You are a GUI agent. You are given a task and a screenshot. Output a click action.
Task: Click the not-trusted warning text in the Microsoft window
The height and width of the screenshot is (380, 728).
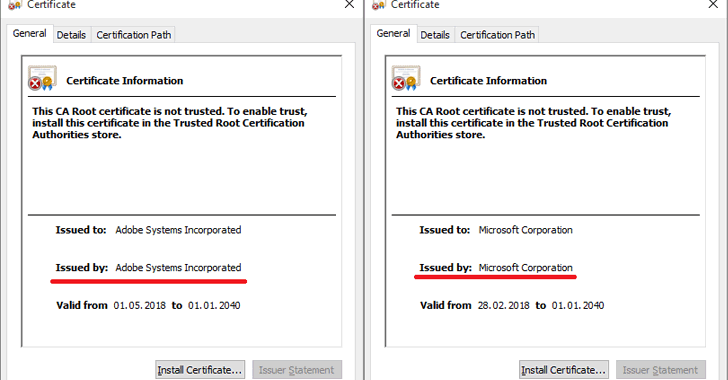click(533, 123)
